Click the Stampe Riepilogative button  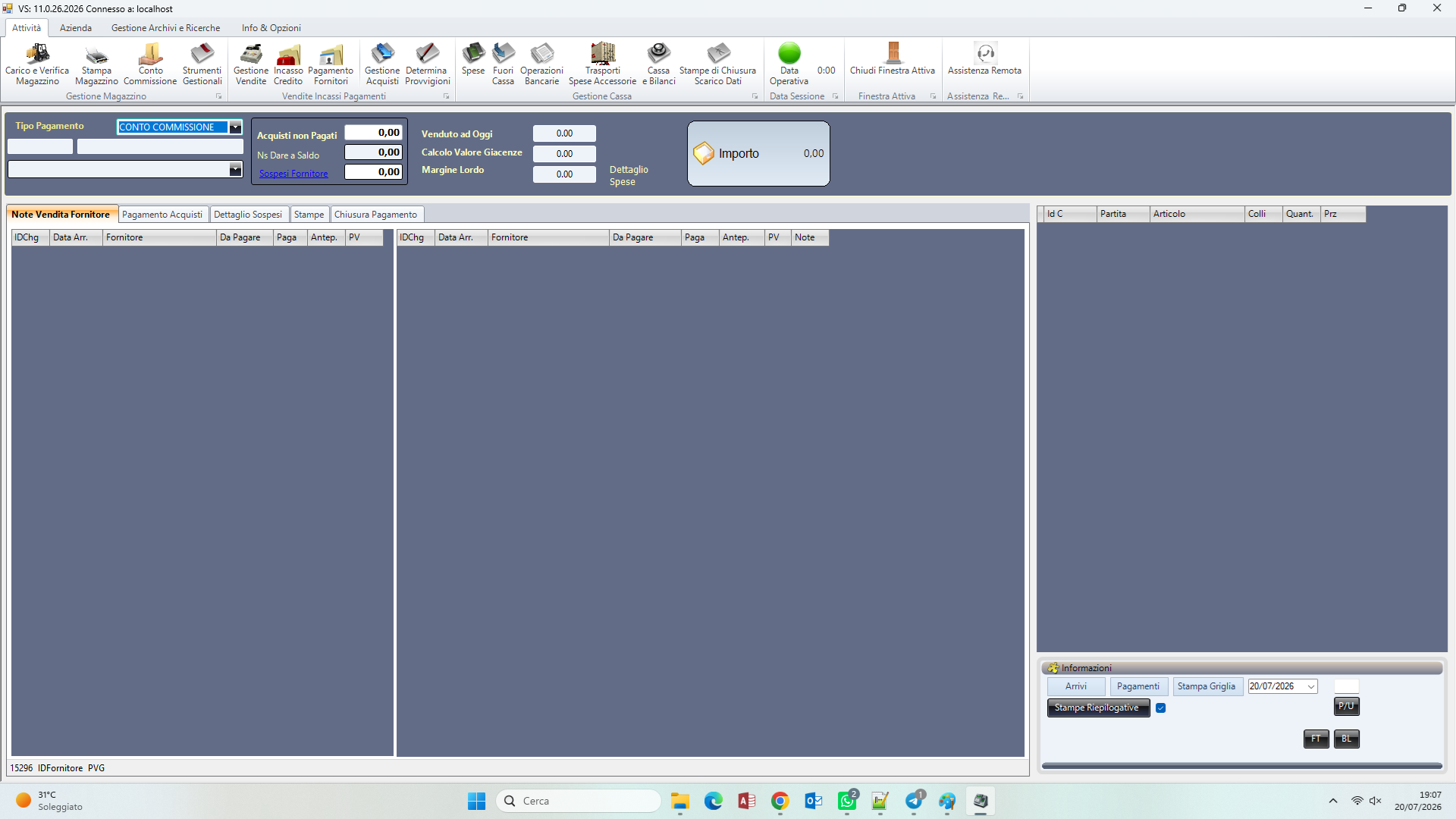tap(1097, 708)
